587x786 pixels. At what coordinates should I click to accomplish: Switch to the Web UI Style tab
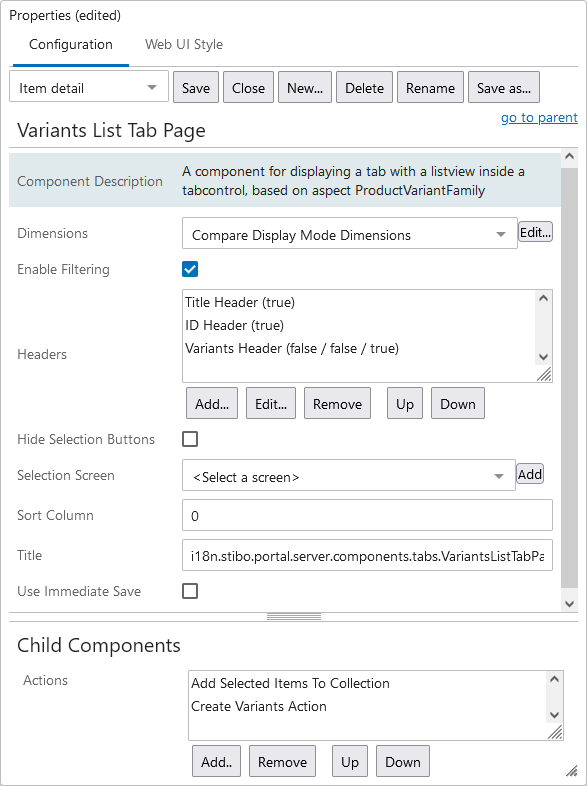tap(184, 45)
